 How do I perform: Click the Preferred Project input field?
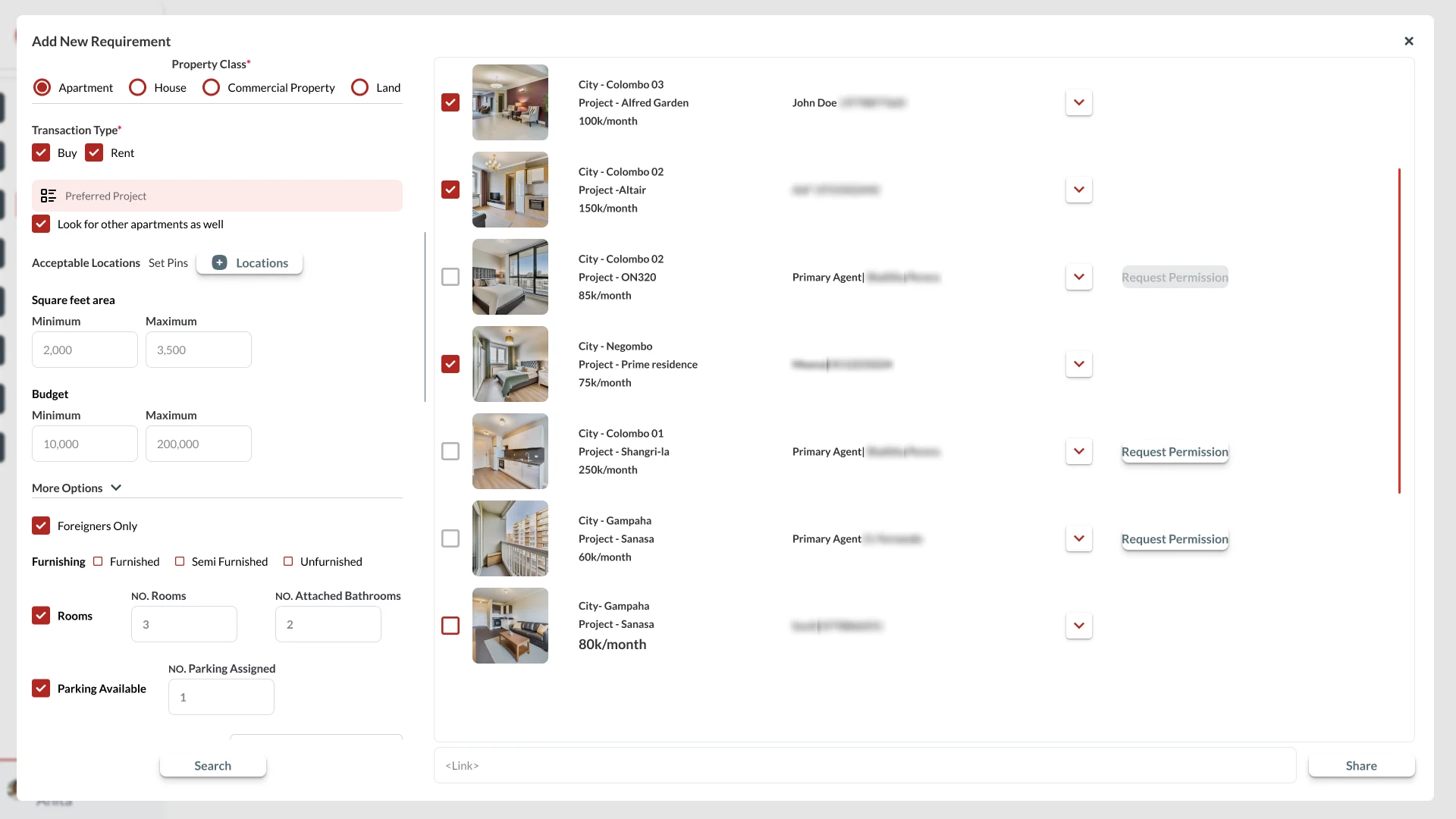pyautogui.click(x=217, y=196)
